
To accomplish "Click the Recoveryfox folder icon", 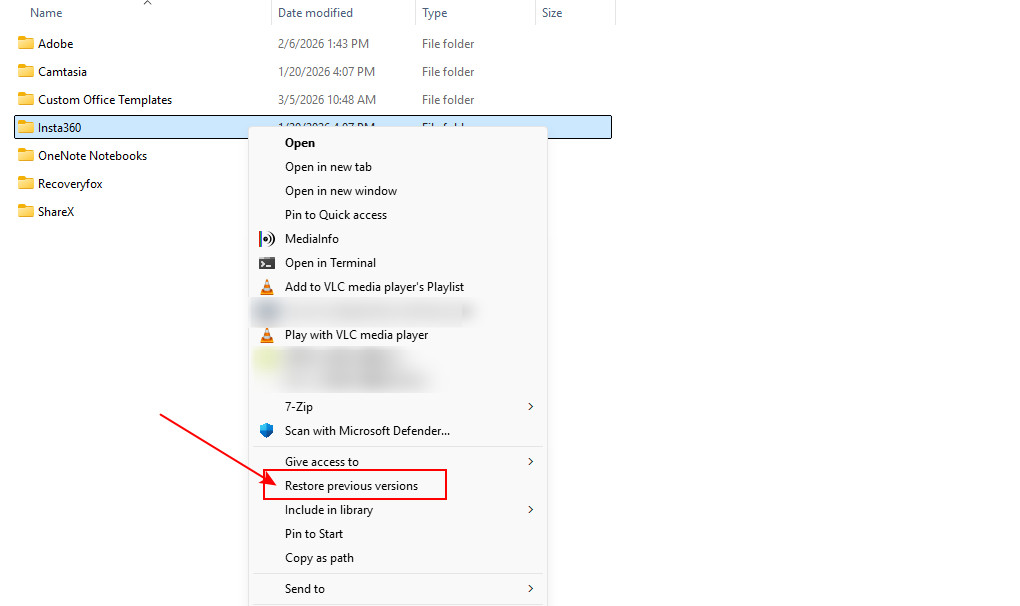I will (26, 183).
